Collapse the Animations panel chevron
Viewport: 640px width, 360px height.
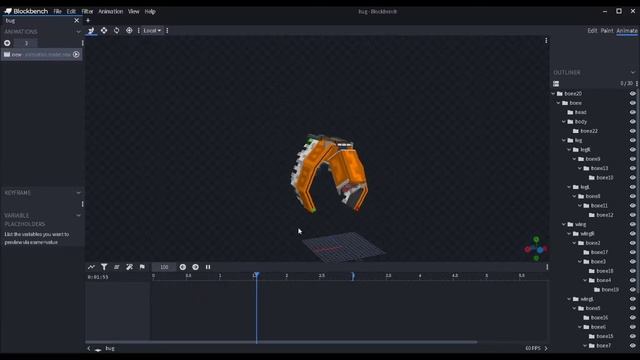78,32
